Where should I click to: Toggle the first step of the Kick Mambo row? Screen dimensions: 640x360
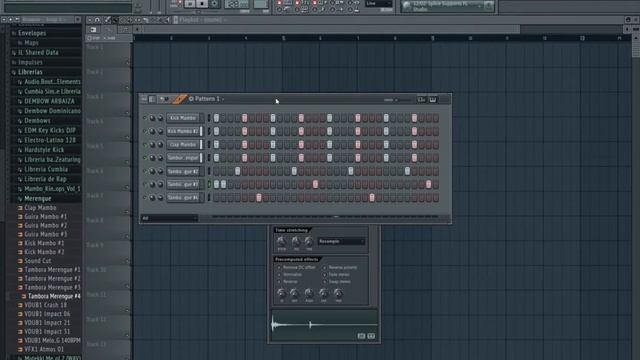pos(216,118)
